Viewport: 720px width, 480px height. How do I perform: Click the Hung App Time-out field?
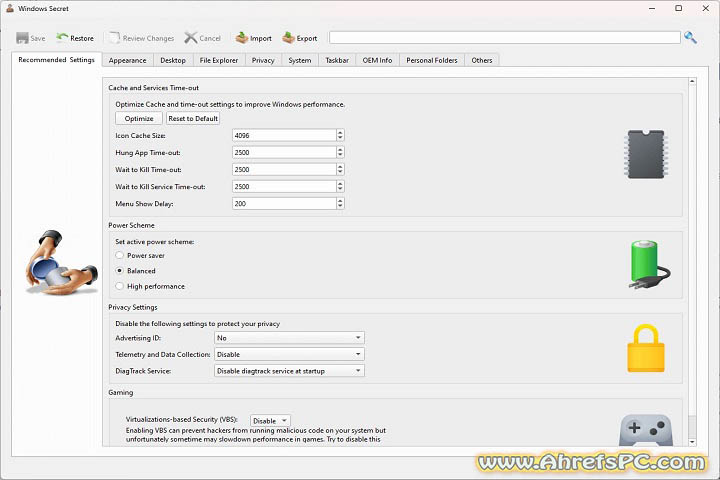click(284, 152)
